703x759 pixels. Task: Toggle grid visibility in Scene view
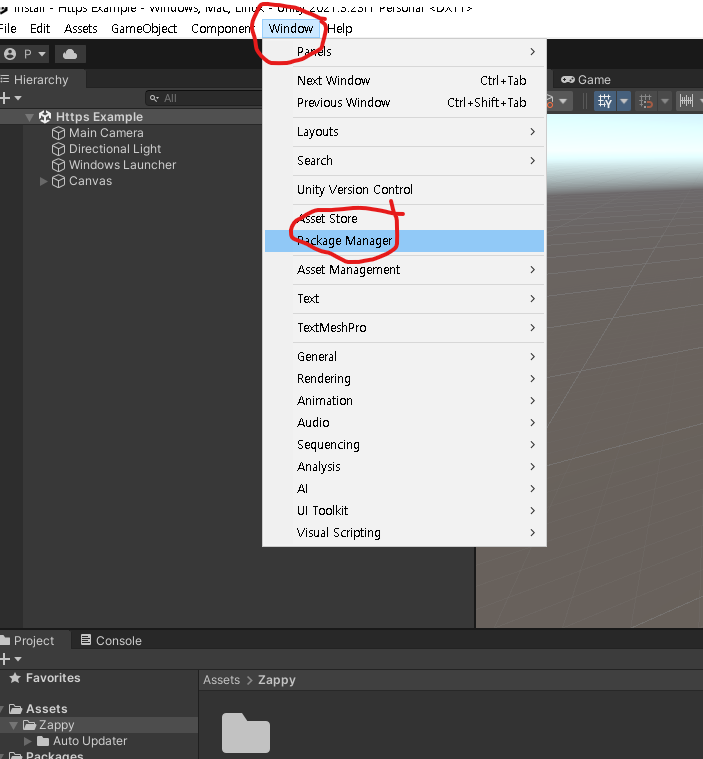[605, 101]
